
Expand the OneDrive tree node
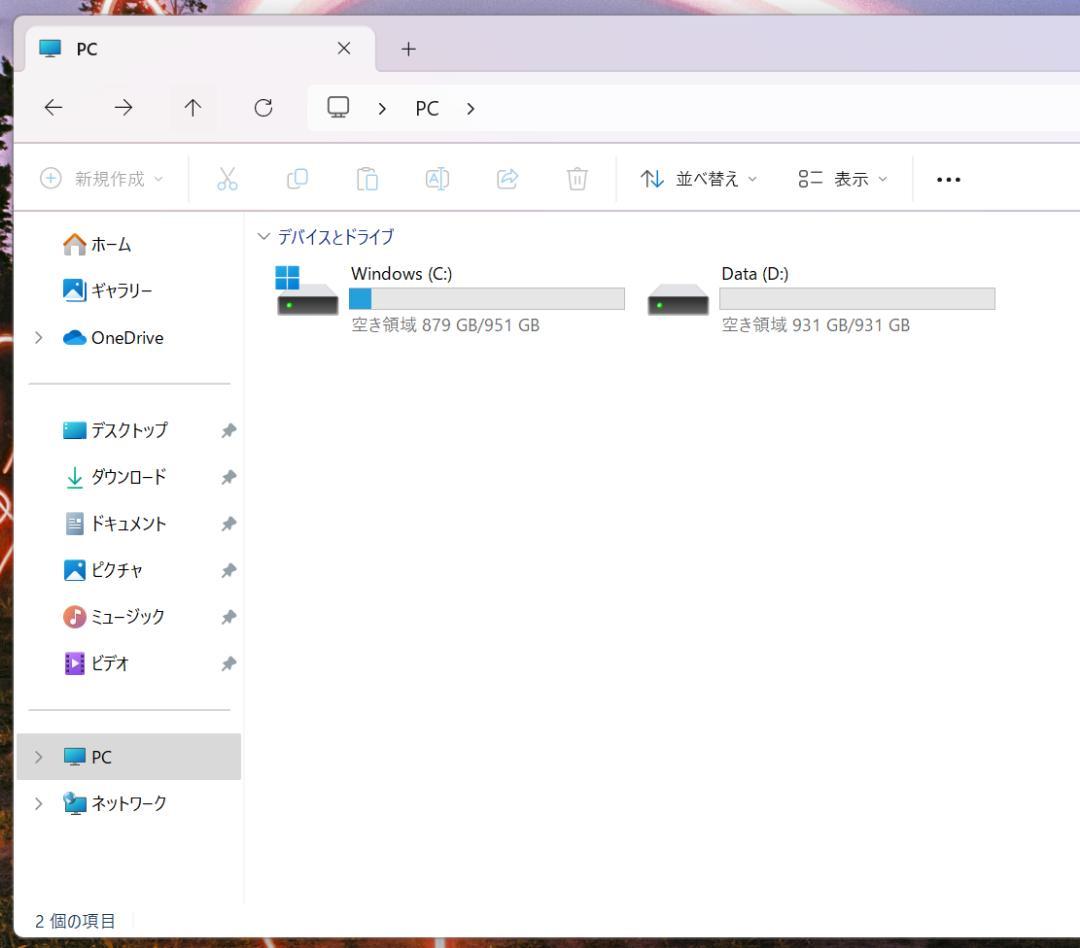39,338
